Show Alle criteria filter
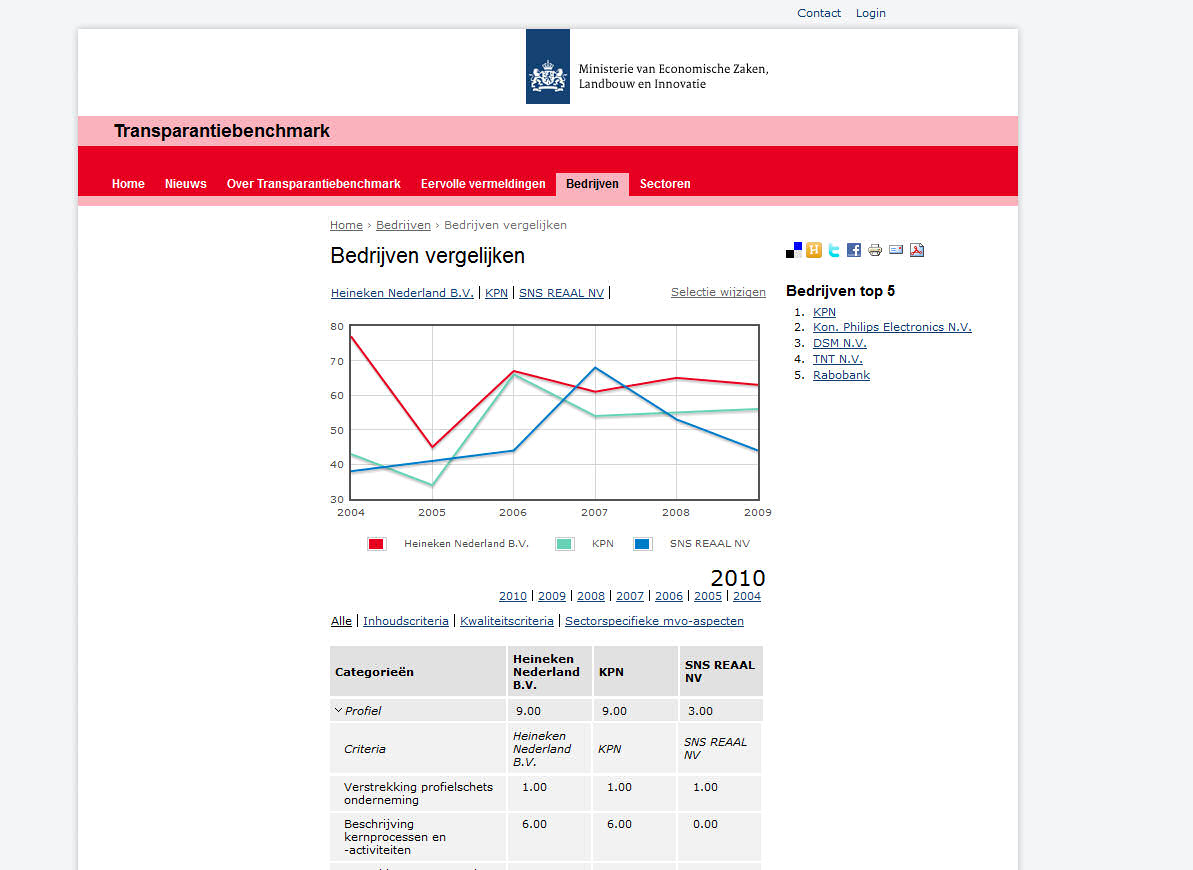 coord(342,621)
